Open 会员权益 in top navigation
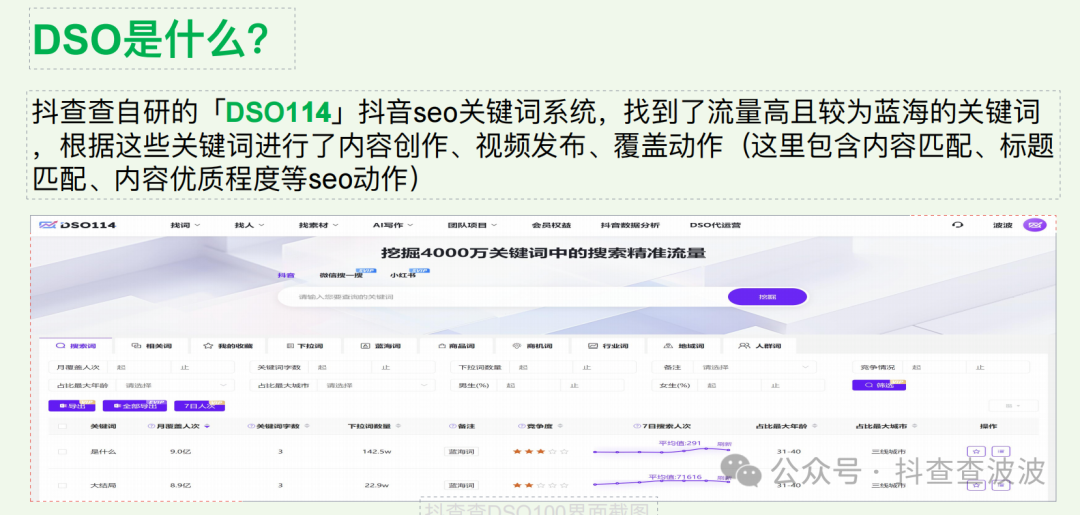 pyautogui.click(x=551, y=225)
